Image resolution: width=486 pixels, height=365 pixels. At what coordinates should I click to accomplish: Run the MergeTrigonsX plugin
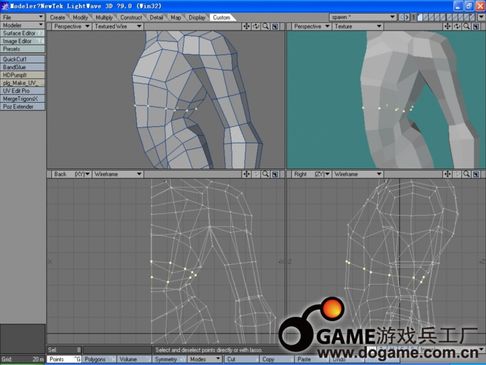[x=22, y=99]
